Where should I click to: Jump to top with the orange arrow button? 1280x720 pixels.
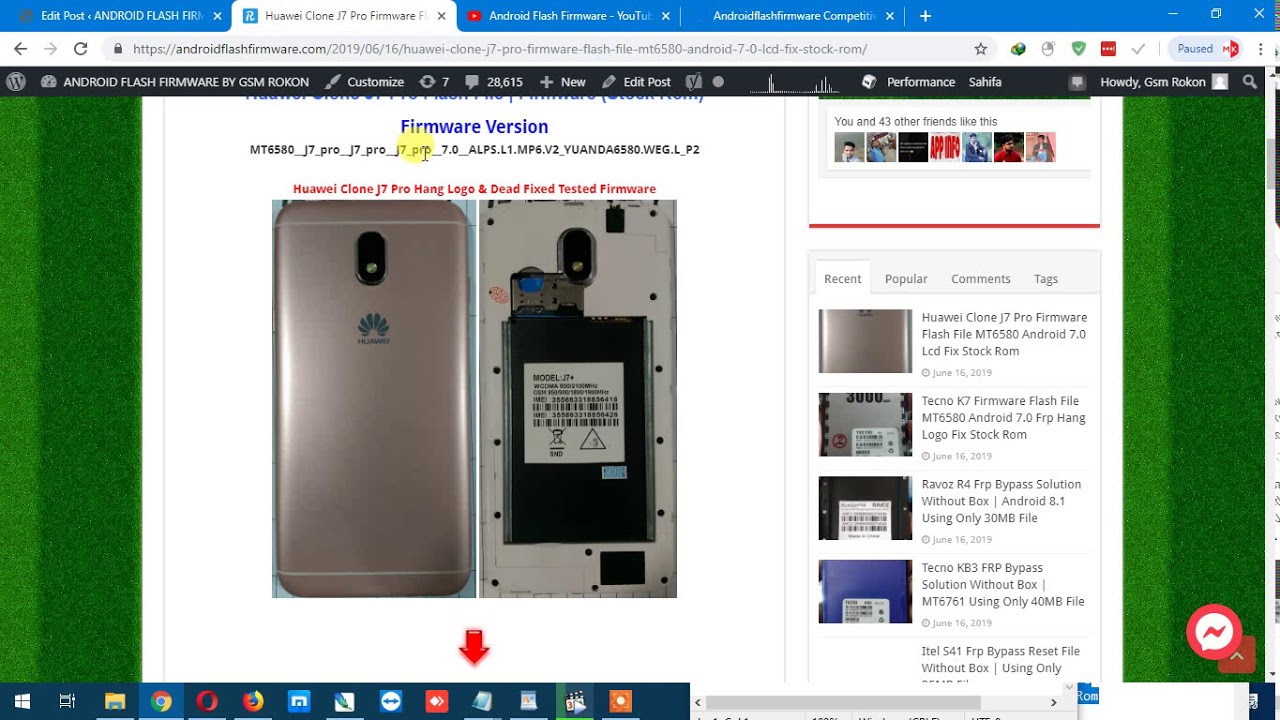click(x=1236, y=656)
